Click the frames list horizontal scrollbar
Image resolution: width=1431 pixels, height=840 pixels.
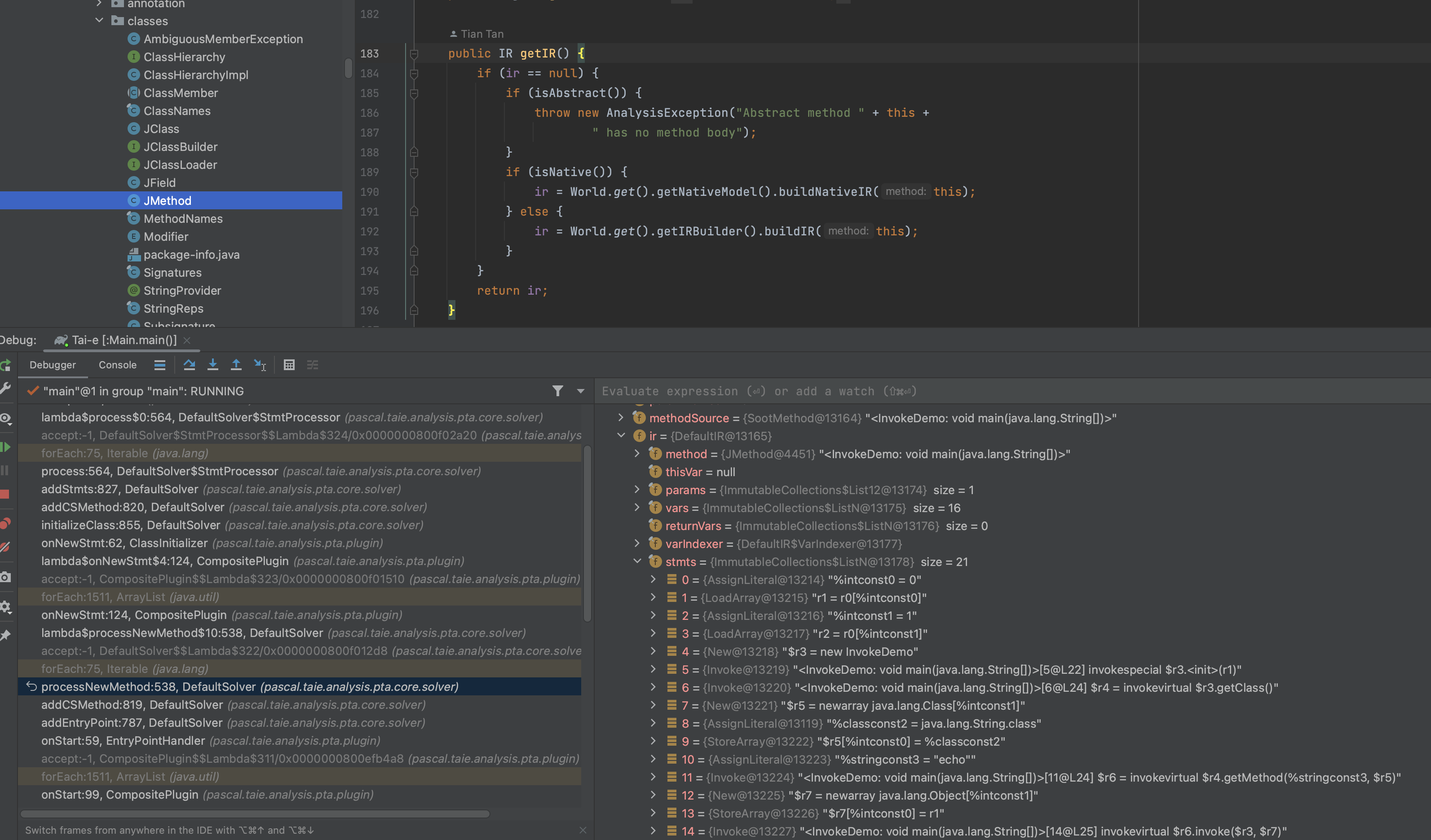pyautogui.click(x=254, y=814)
